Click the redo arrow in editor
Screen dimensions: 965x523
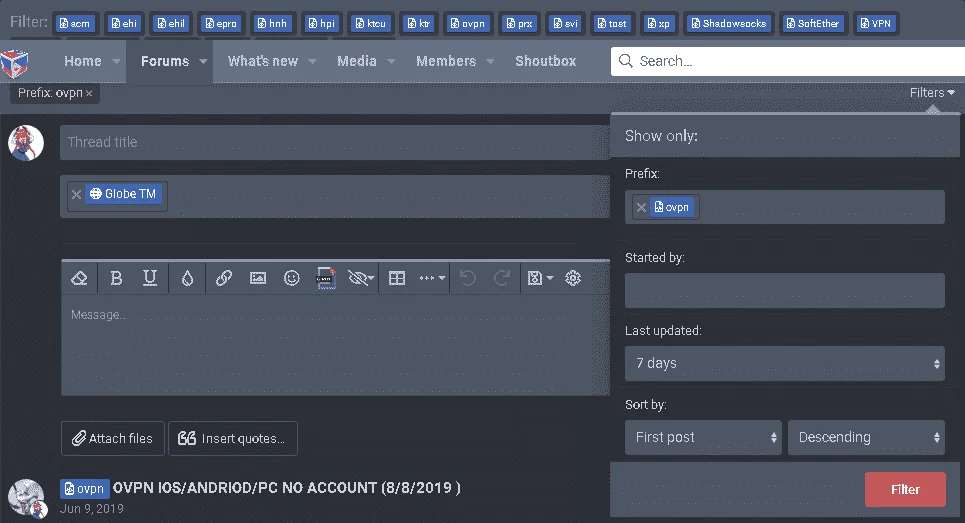click(502, 278)
